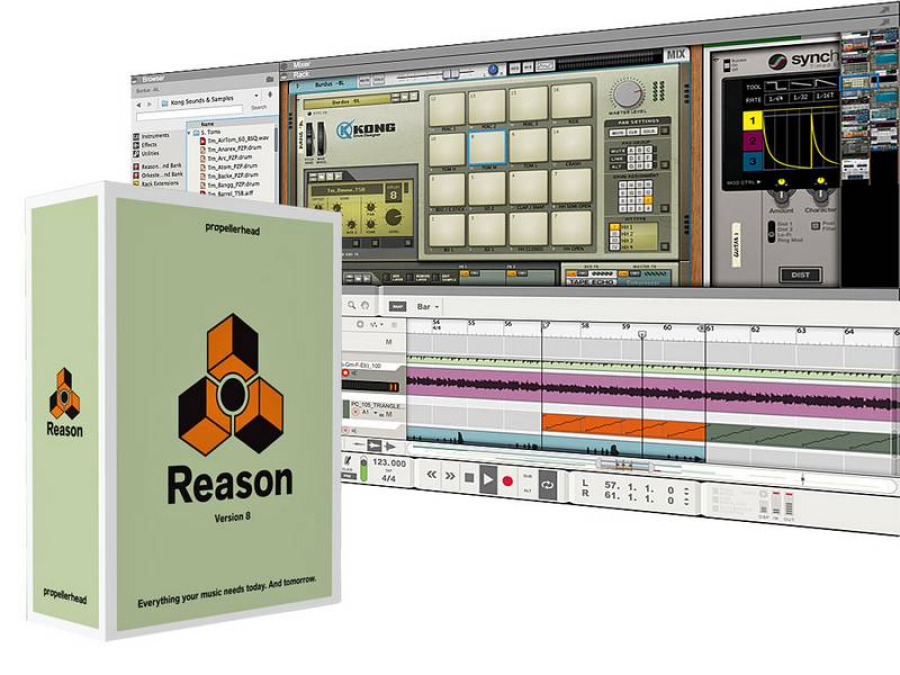The height and width of the screenshot is (675, 900).
Task: Select the 1/32 rate in Synchronous
Action: [801, 97]
